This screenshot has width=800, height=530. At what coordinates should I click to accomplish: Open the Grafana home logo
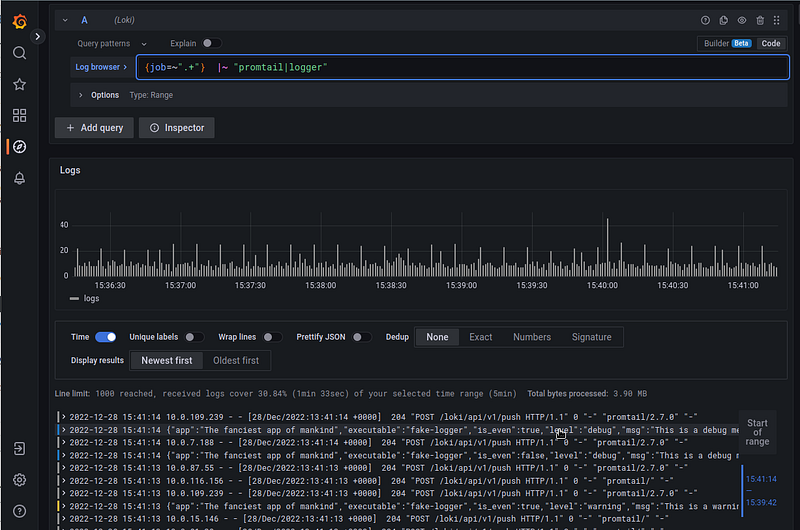pyautogui.click(x=19, y=21)
